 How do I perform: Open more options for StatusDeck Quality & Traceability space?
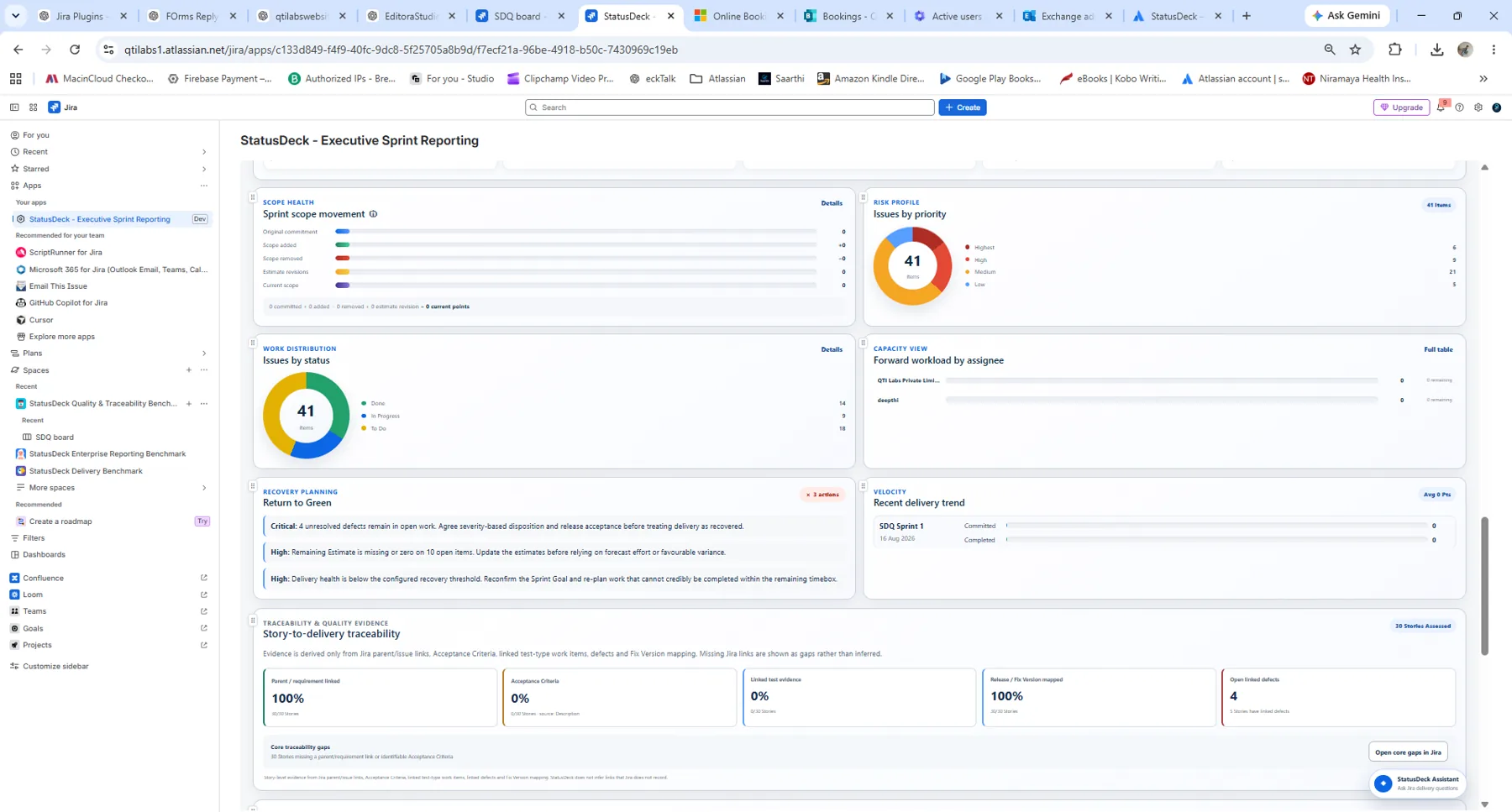coord(204,404)
